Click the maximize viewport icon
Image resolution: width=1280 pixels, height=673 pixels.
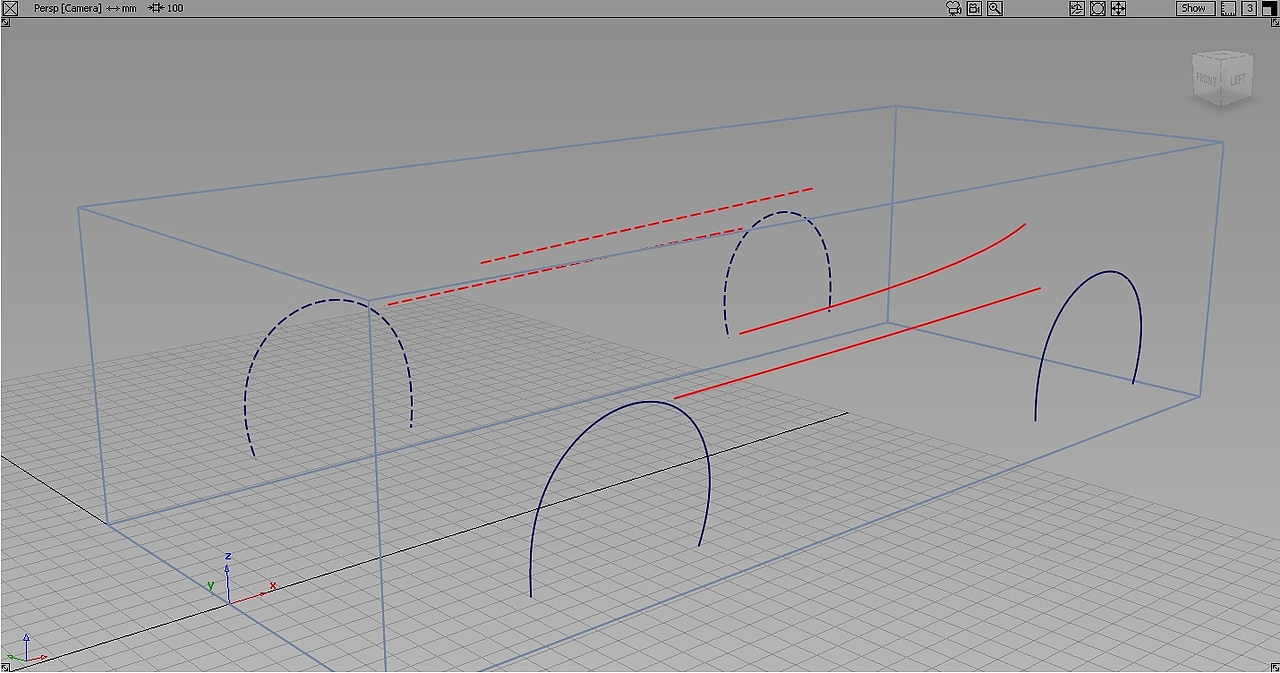(x=1269, y=8)
